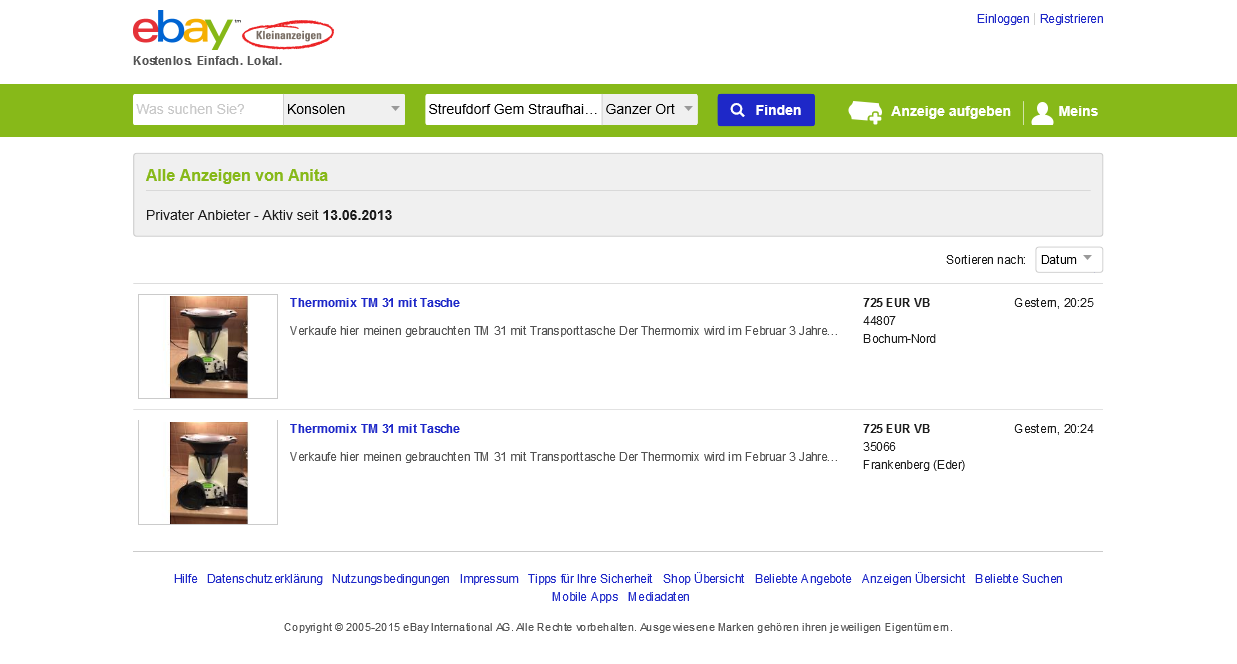Viewport: 1237px width, 664px height.
Task: Click the location text Frankenberg (Eder)
Action: point(914,465)
